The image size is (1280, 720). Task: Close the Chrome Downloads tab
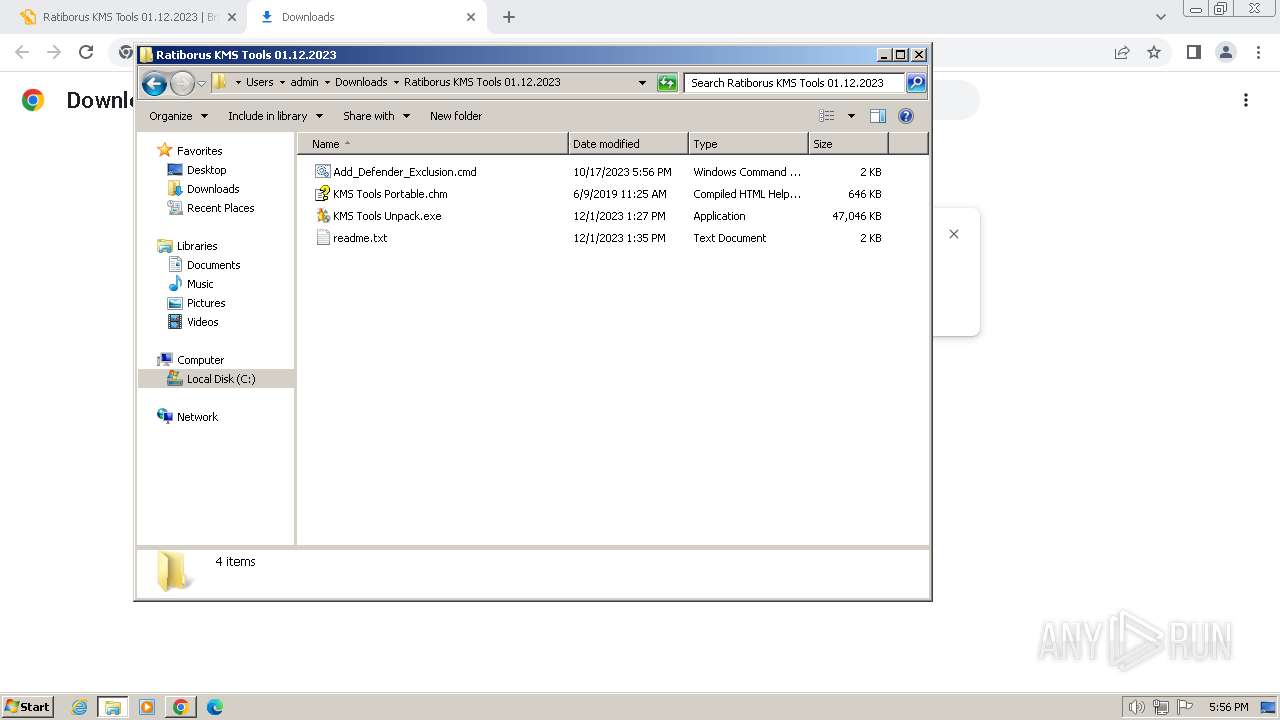[470, 17]
